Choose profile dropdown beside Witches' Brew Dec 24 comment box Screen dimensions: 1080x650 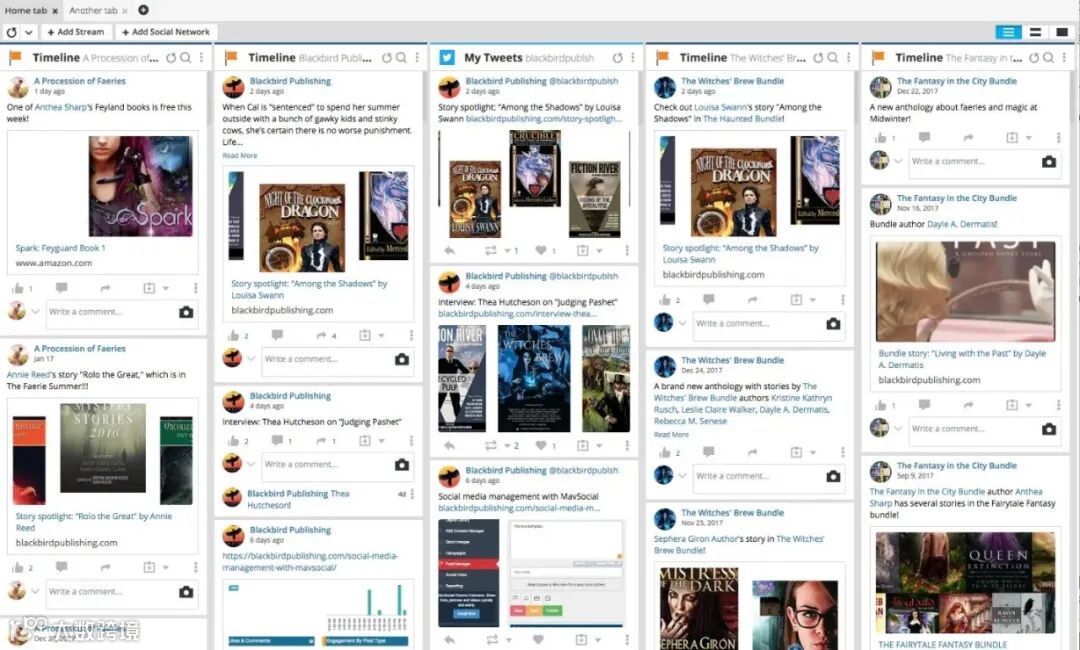pos(682,476)
